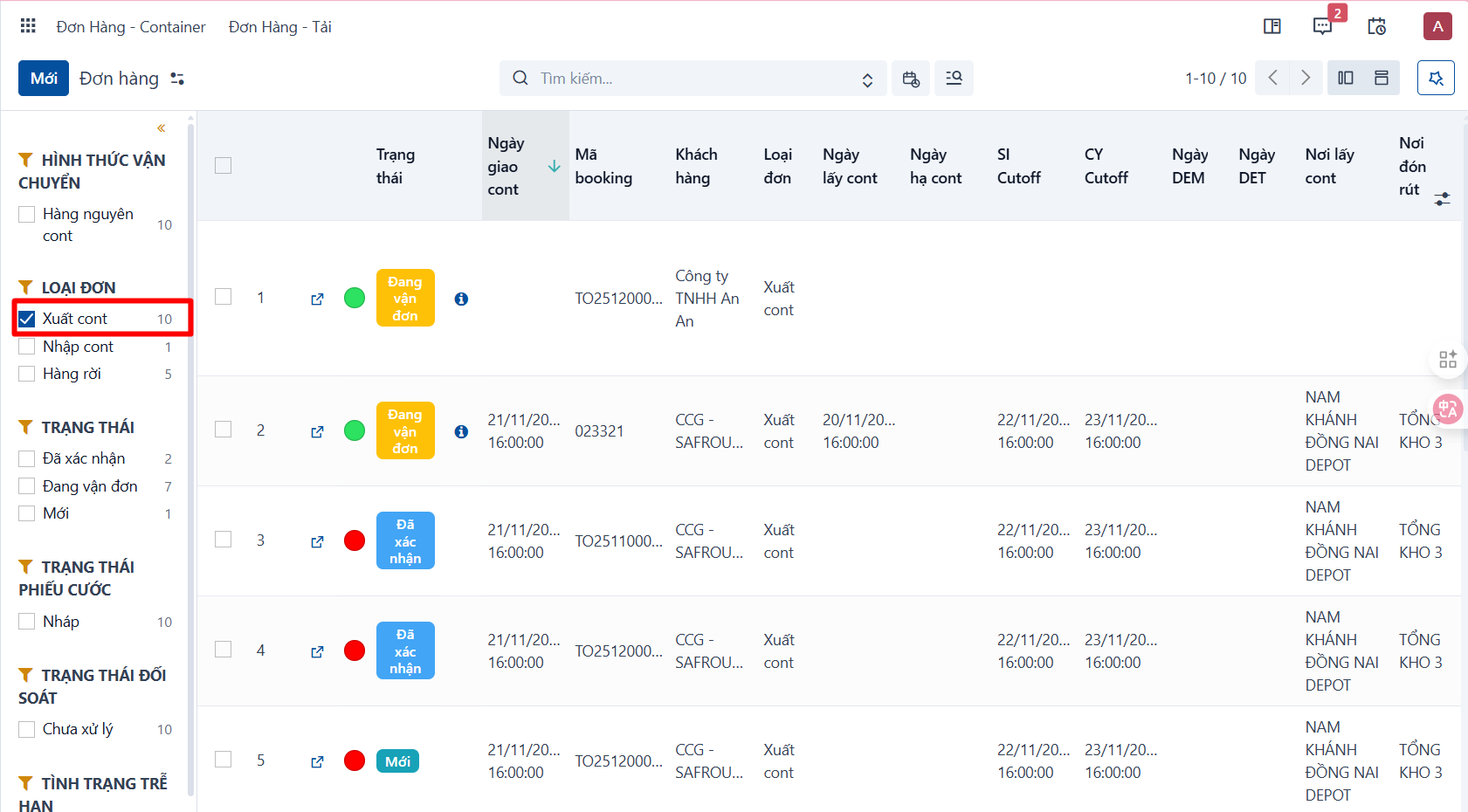Click the red status dot in row 3
Screen dimensions: 1468x812
355,540
